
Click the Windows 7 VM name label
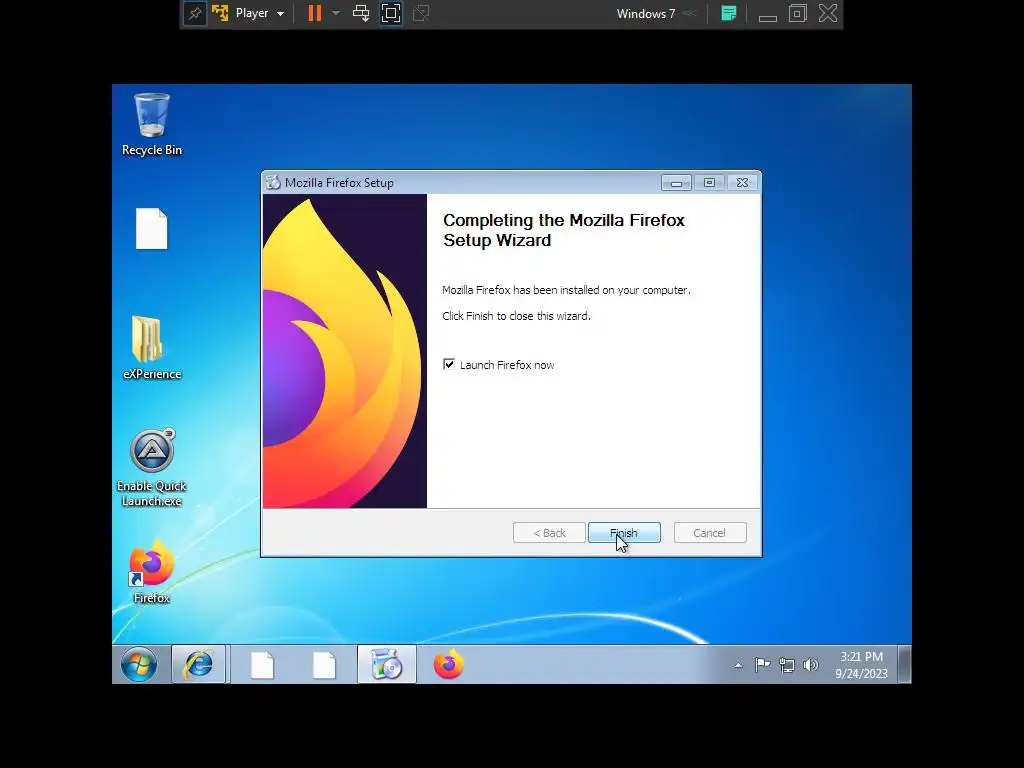click(645, 13)
